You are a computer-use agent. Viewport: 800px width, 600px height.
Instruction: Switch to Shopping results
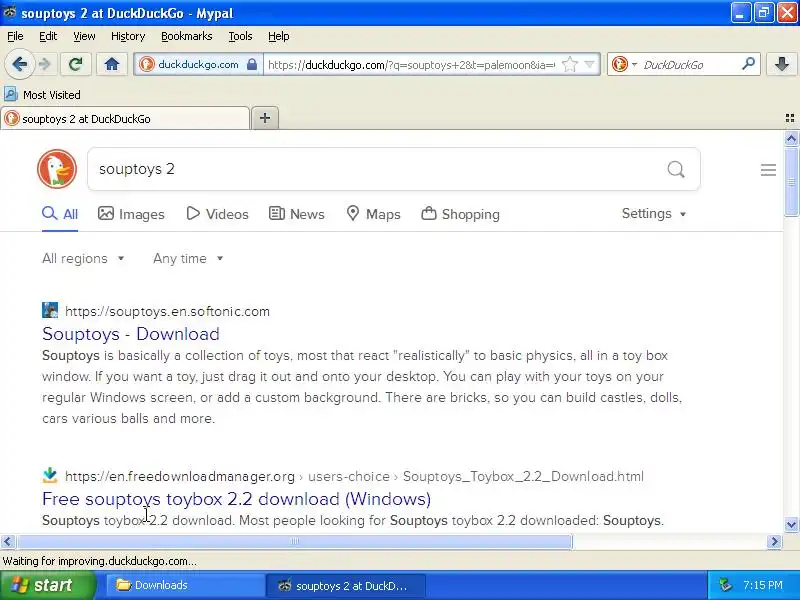pyautogui.click(x=461, y=214)
